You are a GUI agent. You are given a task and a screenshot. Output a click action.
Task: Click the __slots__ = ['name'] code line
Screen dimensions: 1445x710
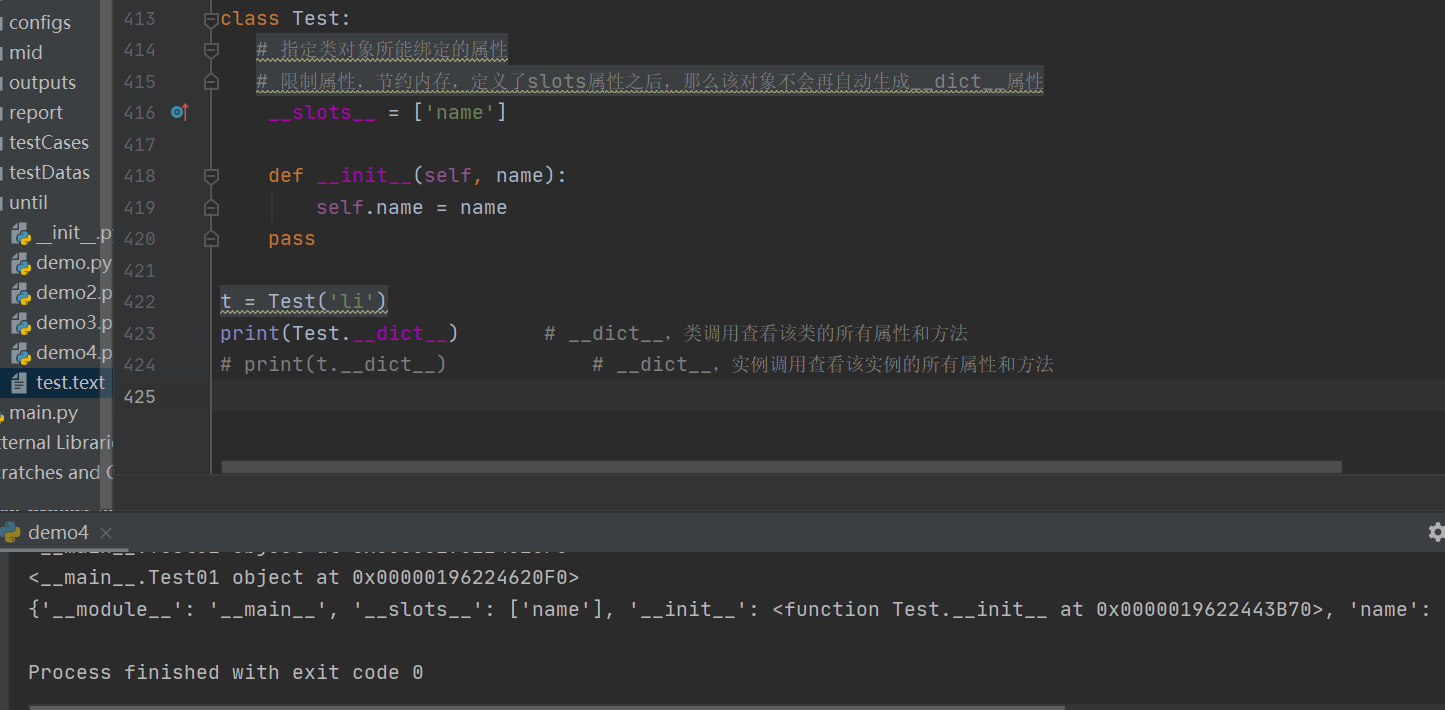coord(387,113)
